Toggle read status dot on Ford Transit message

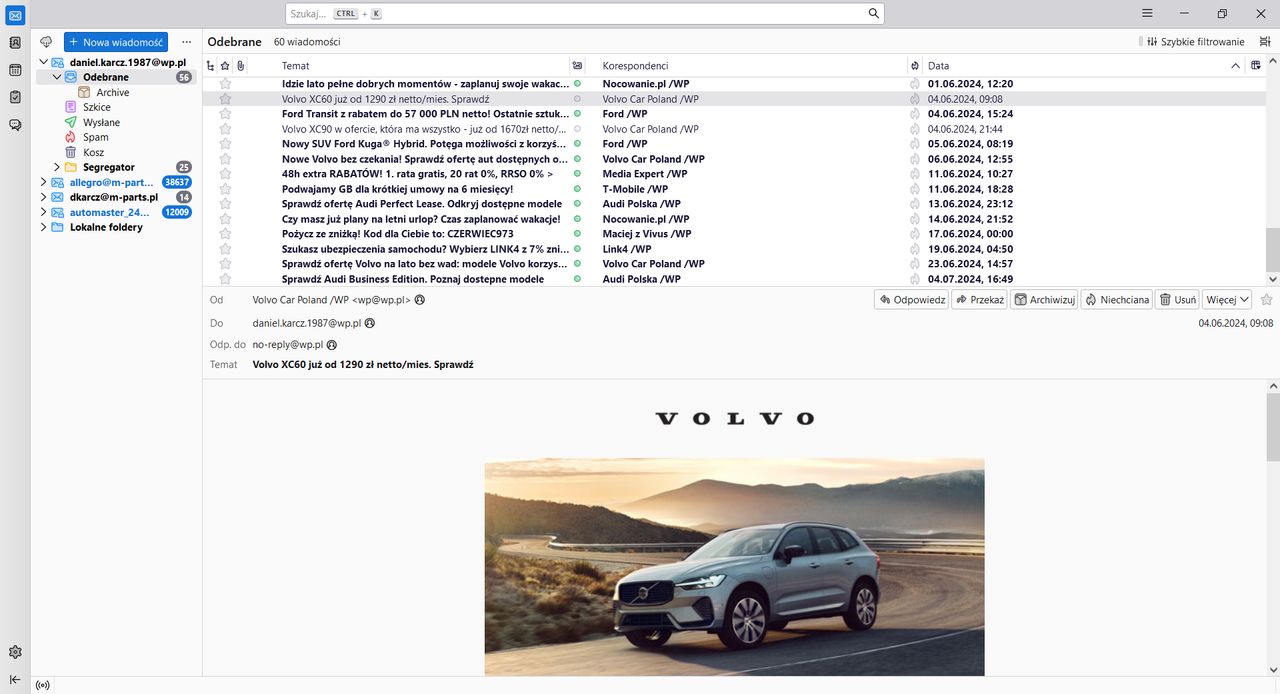click(x=577, y=114)
